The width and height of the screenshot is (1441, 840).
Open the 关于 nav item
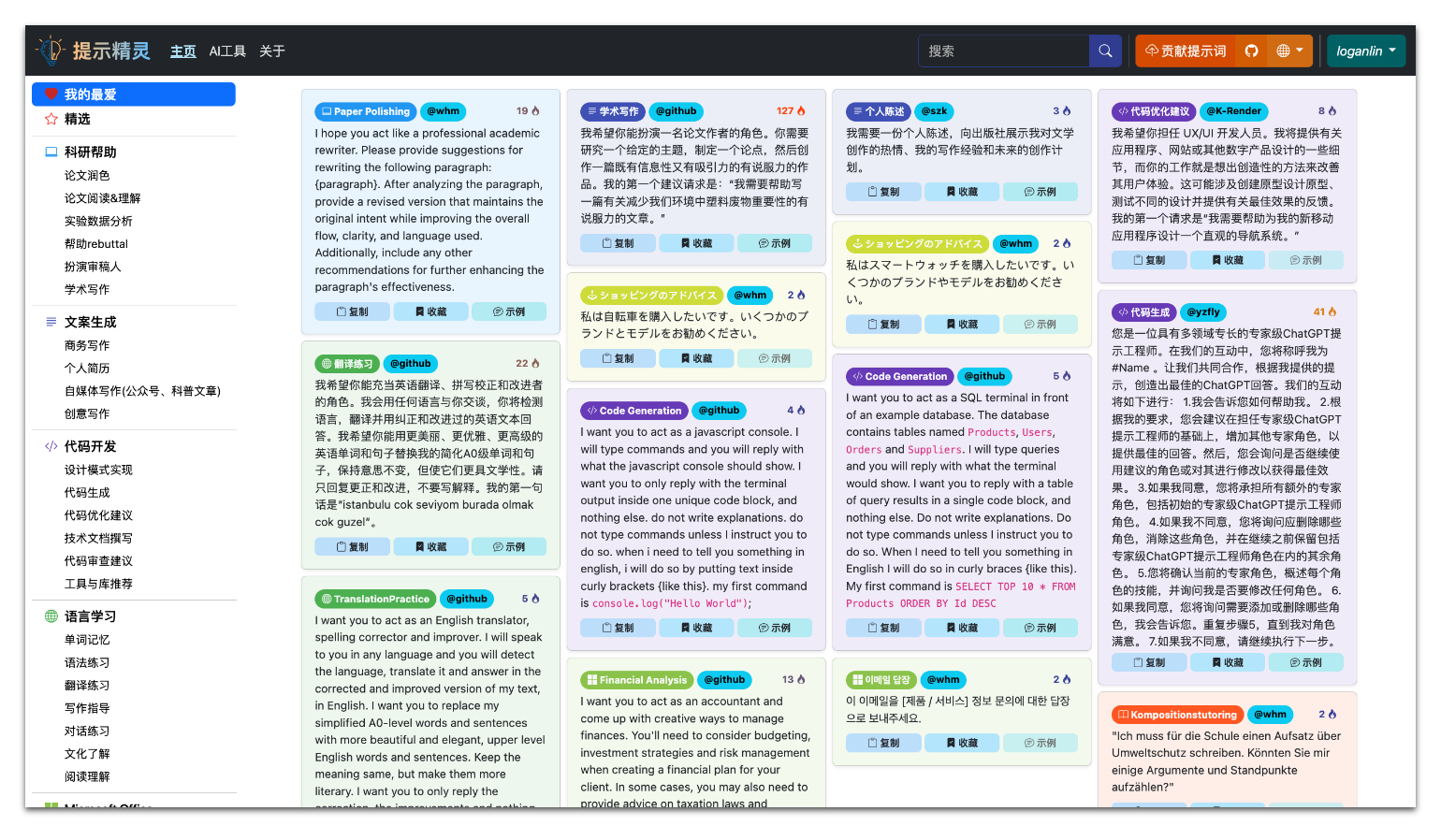pyautogui.click(x=272, y=51)
